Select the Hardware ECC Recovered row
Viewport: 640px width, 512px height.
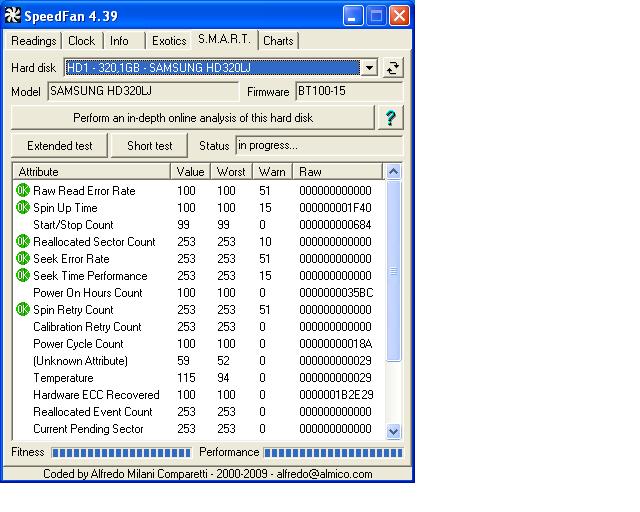pyautogui.click(x=199, y=395)
